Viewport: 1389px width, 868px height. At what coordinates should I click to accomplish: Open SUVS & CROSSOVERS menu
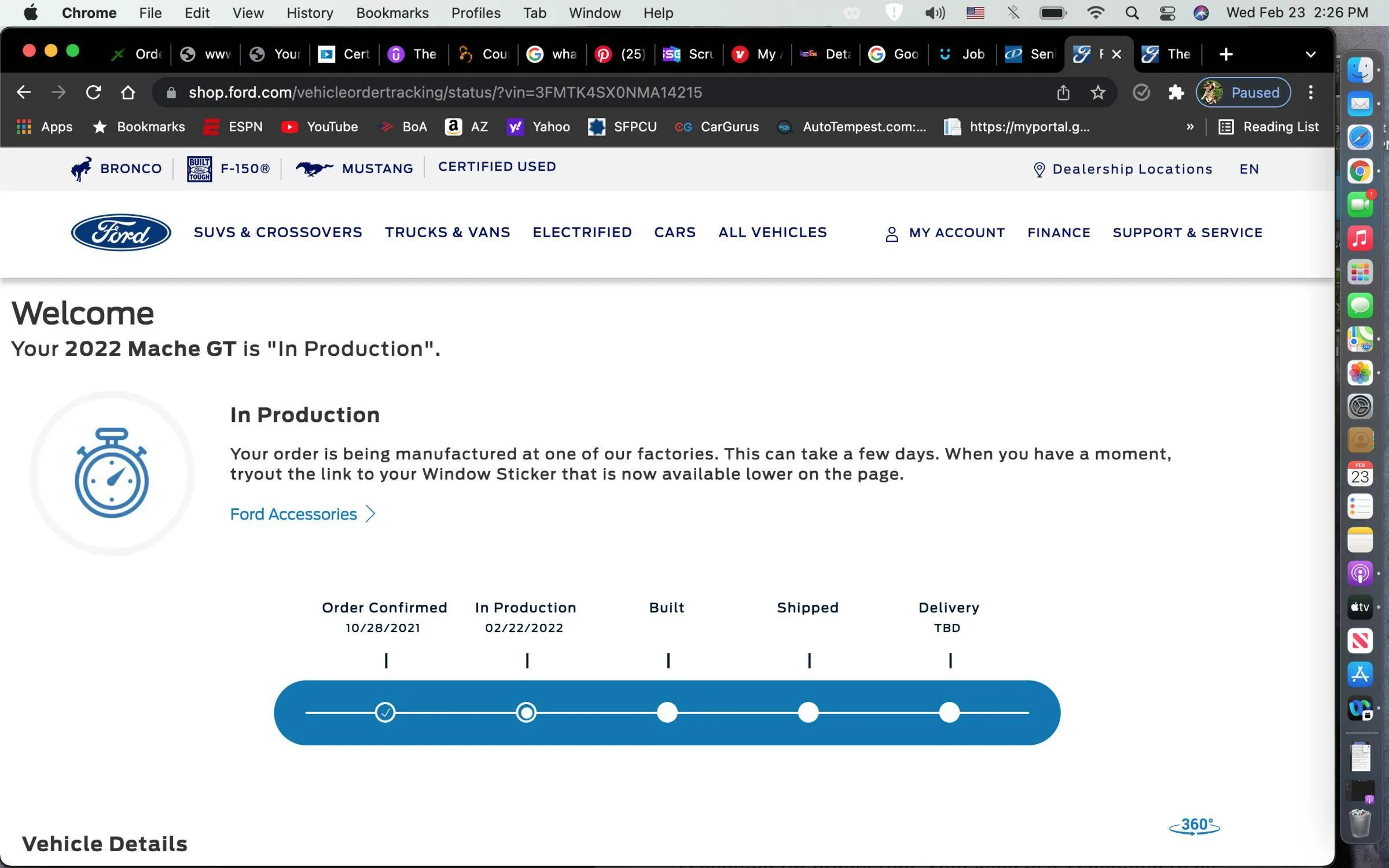[278, 233]
